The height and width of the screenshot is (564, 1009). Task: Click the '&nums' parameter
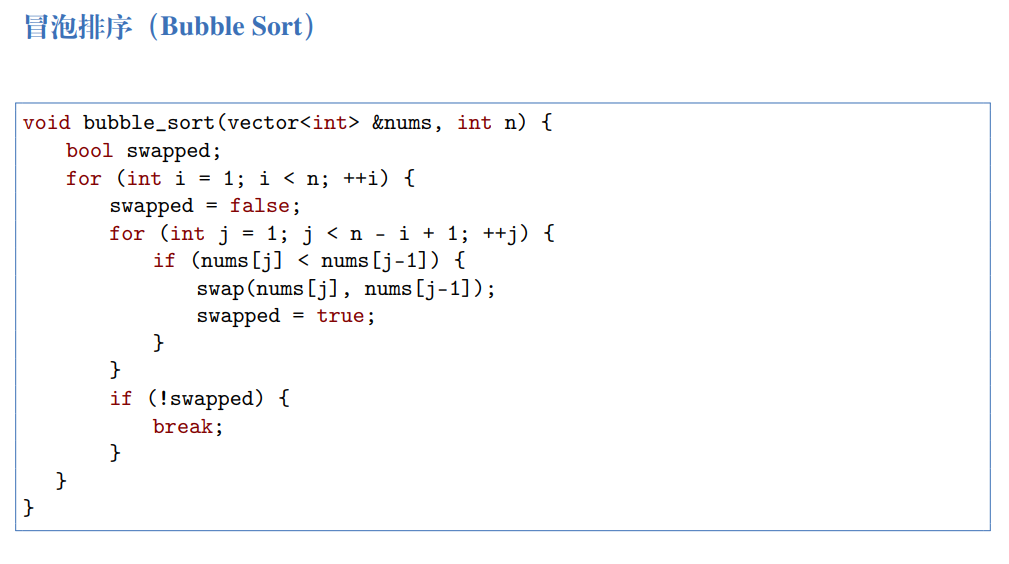click(x=401, y=123)
